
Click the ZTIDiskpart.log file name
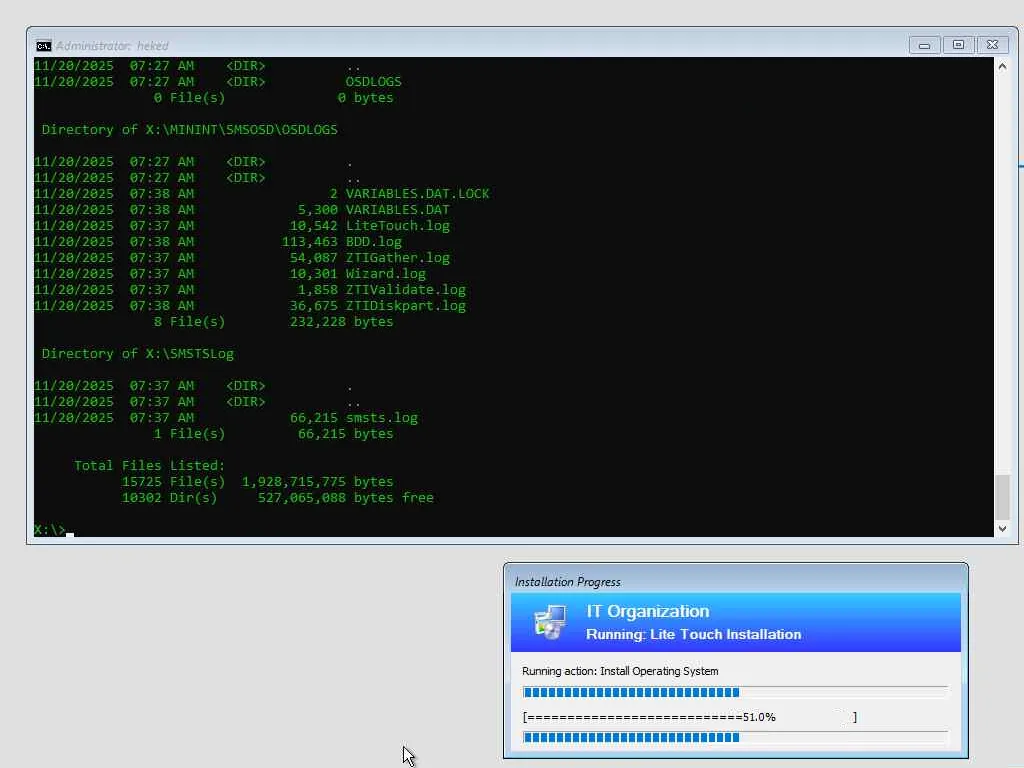pos(406,306)
